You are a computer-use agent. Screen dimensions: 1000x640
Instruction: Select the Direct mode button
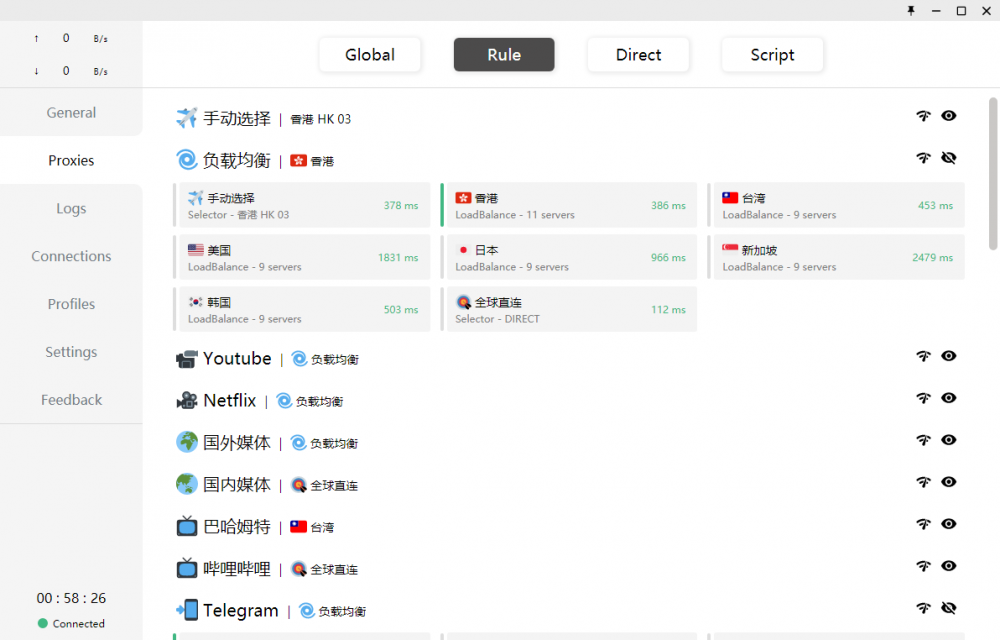tap(638, 55)
